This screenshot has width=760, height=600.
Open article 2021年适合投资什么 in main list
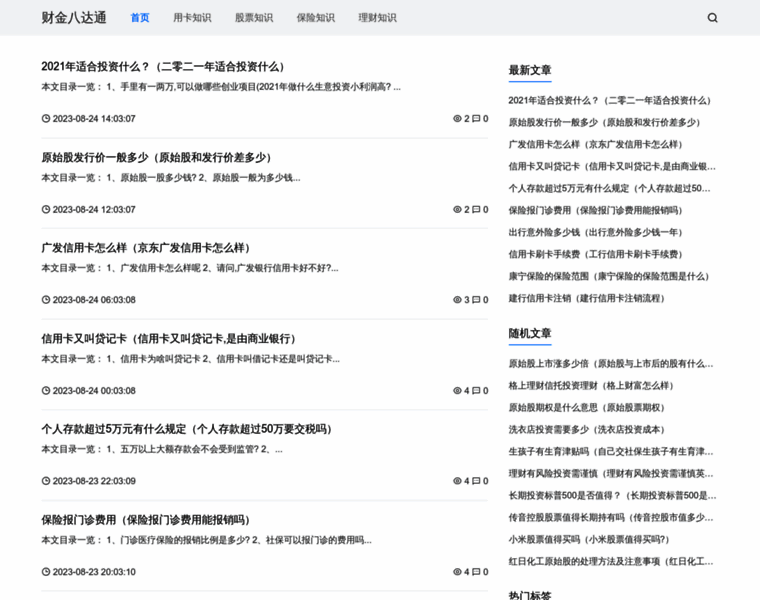click(x=163, y=66)
